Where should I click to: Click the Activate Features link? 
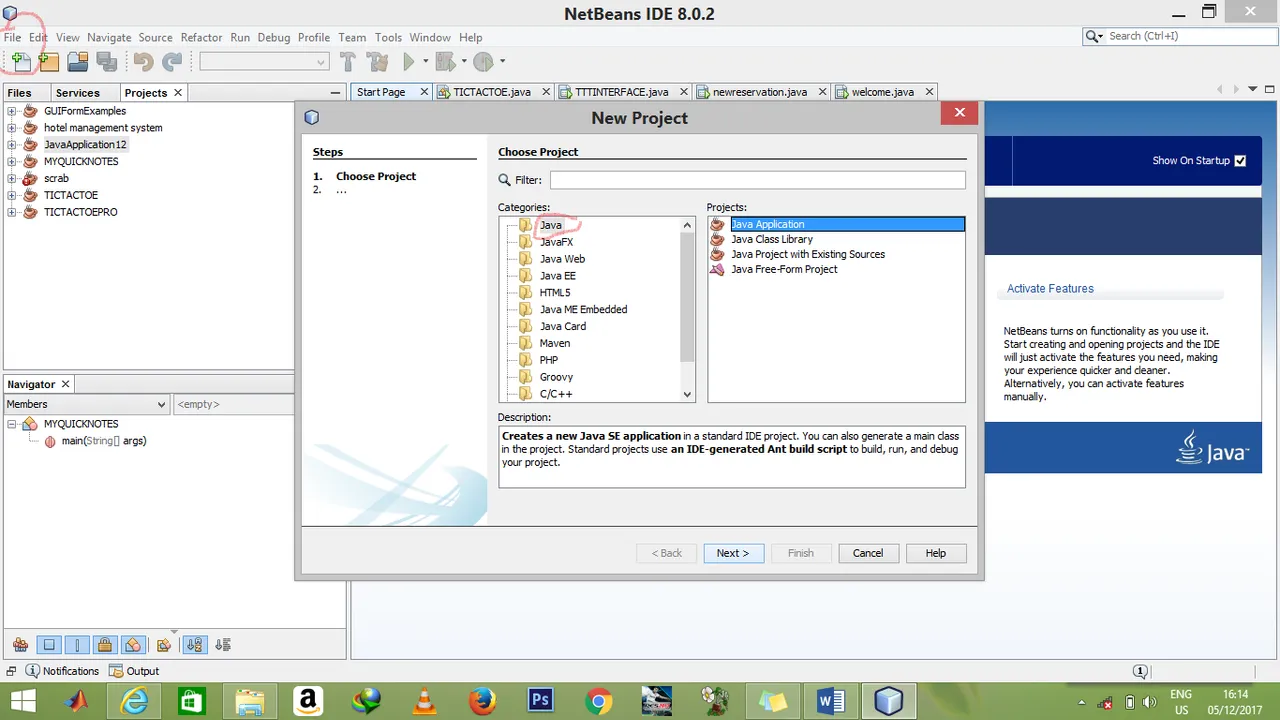(1050, 289)
